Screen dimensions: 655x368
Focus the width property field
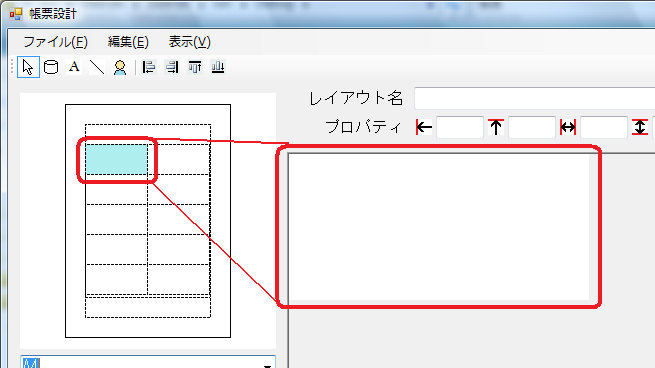point(604,127)
